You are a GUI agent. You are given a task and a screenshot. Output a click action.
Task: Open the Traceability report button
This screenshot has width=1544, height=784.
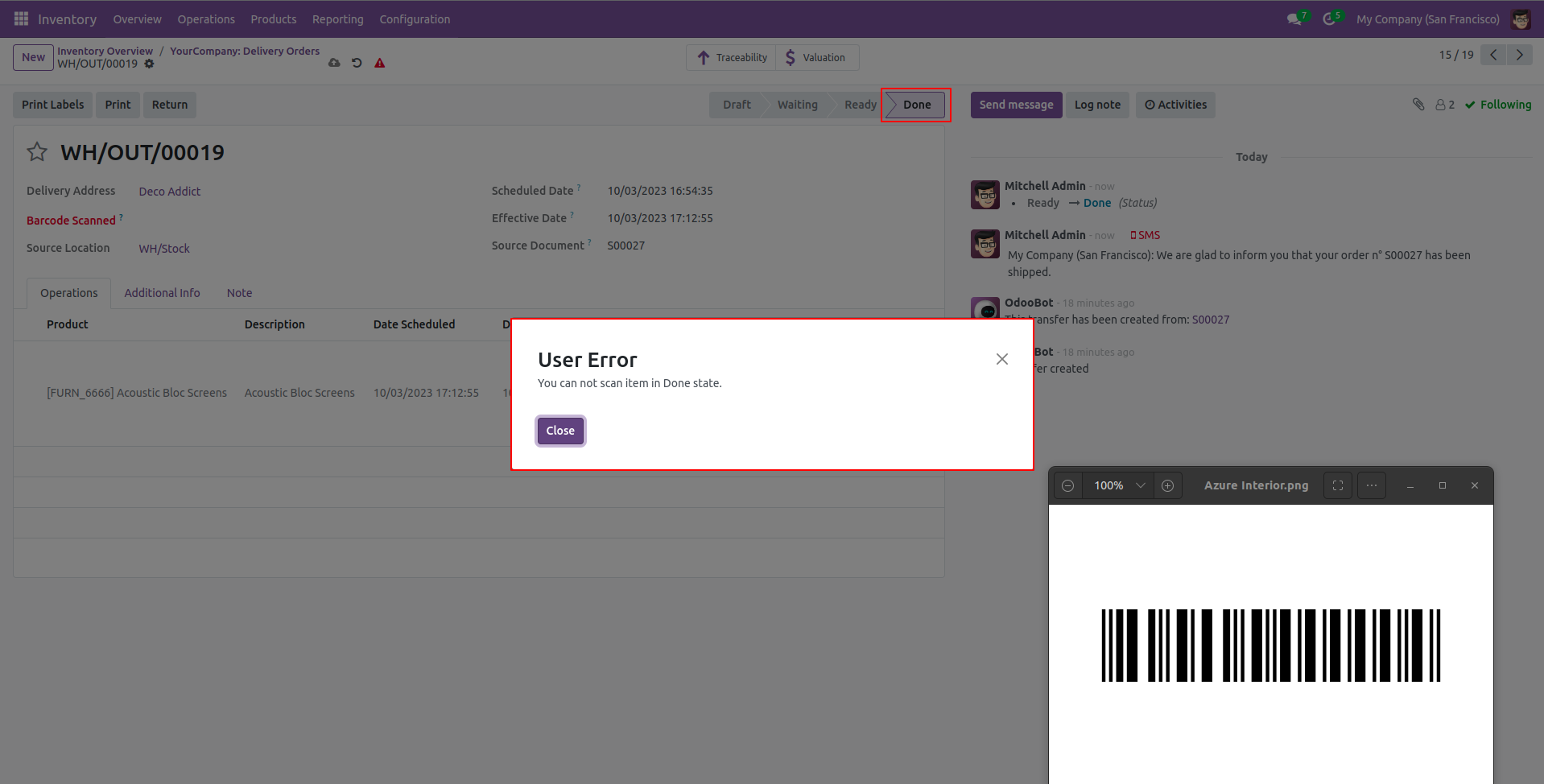click(x=732, y=58)
